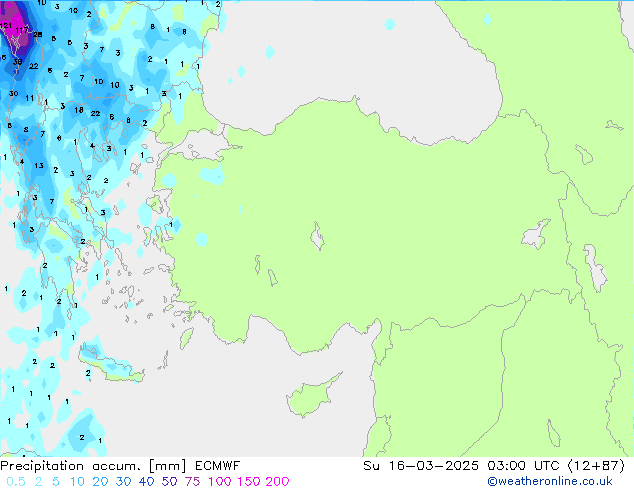The height and width of the screenshot is (490, 634).
Task: Pick the 200 value in the color legend
Action: pos(277,482)
